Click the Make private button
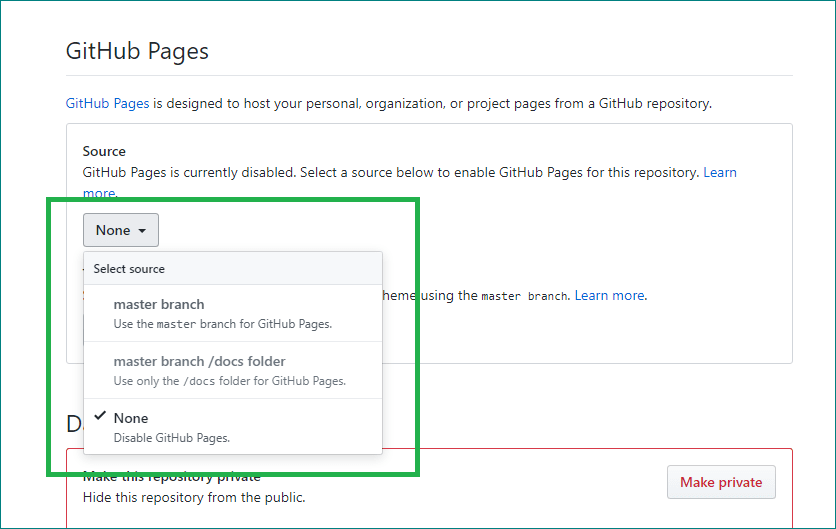The height and width of the screenshot is (529, 836). pos(721,482)
